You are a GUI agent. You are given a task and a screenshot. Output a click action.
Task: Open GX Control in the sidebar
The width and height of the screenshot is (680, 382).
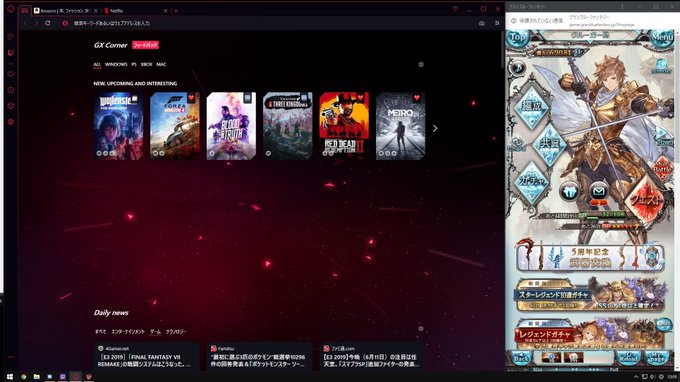[11, 36]
